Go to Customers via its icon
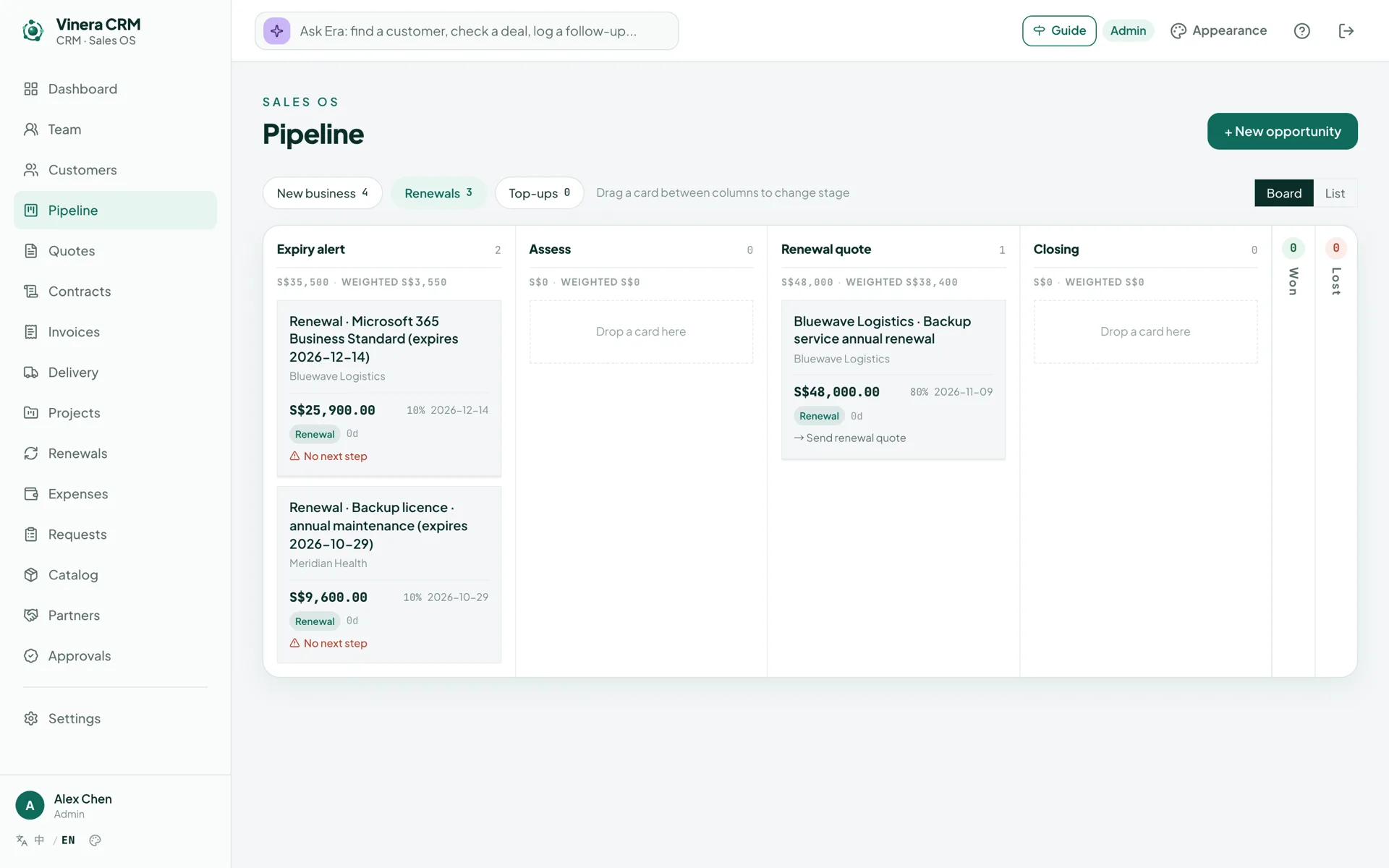The image size is (1389, 868). (x=30, y=170)
